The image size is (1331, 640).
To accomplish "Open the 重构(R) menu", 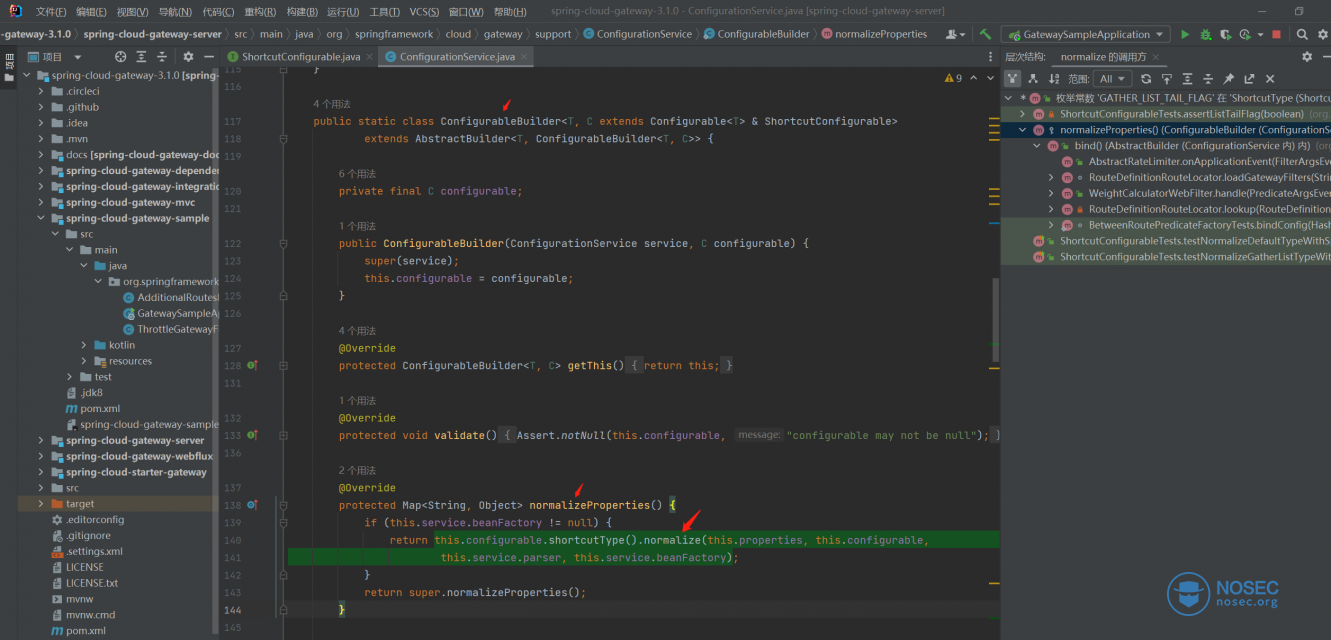I will [260, 12].
